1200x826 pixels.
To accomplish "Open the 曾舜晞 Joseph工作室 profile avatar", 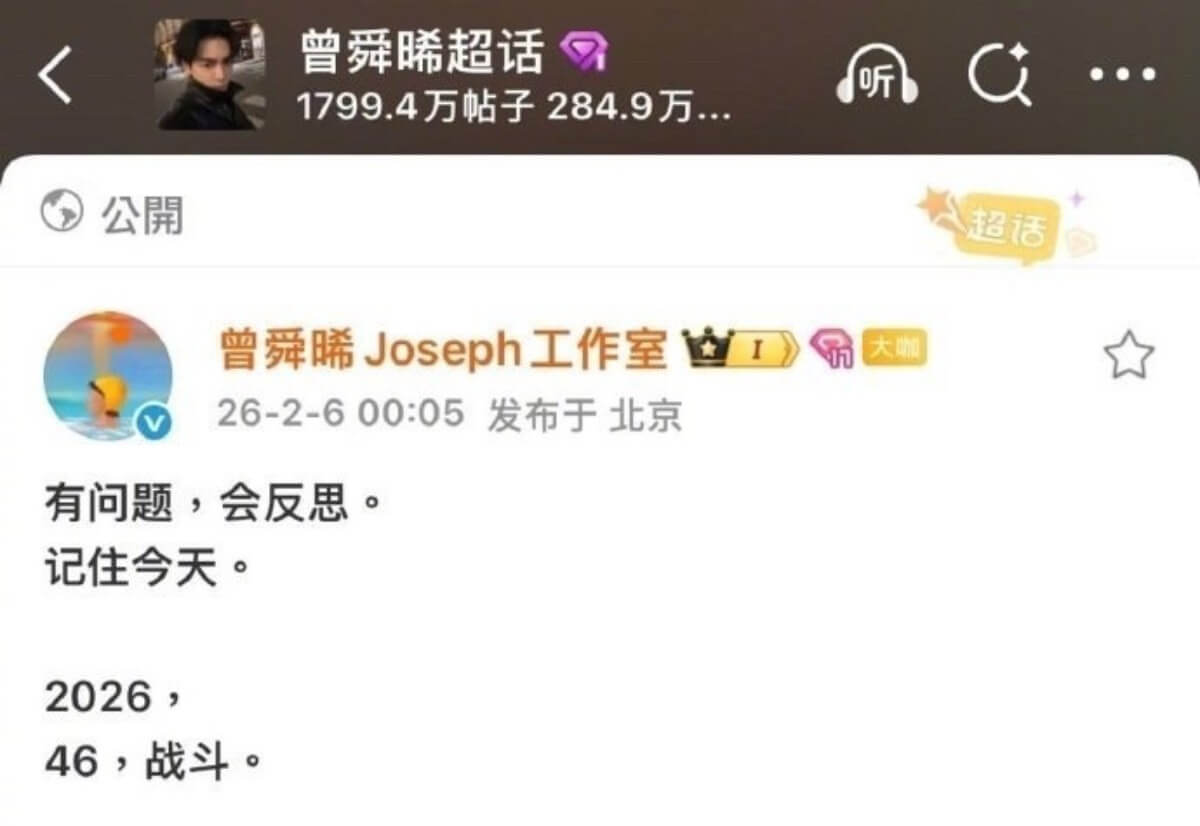I will [x=108, y=376].
